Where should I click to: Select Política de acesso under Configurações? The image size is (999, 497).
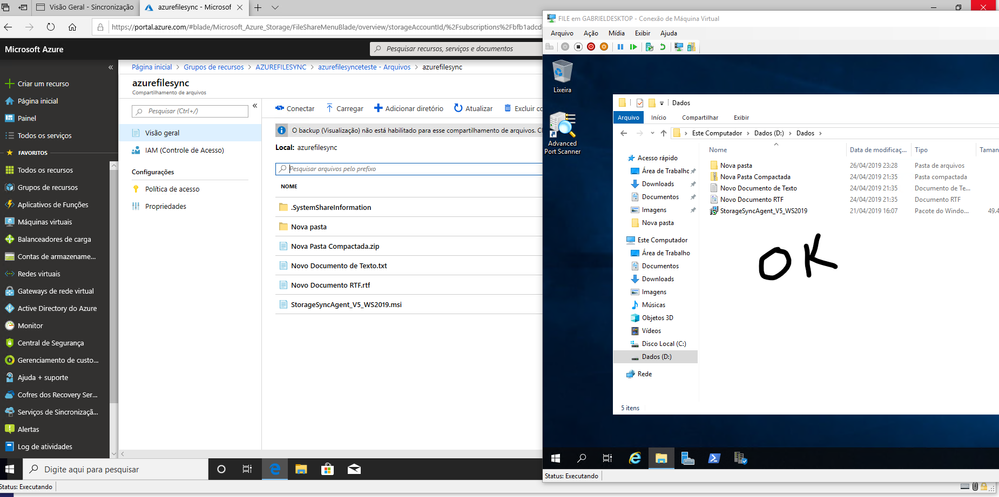pyautogui.click(x=165, y=189)
